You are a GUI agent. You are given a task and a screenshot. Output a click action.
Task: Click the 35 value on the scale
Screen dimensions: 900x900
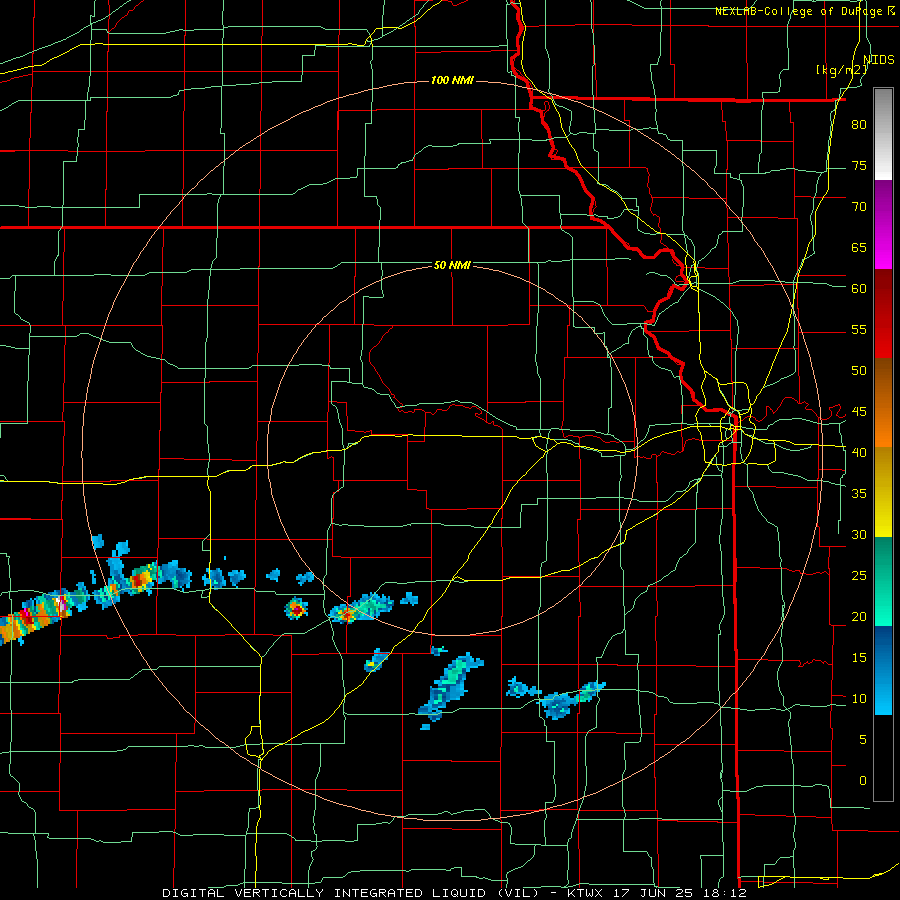click(859, 494)
